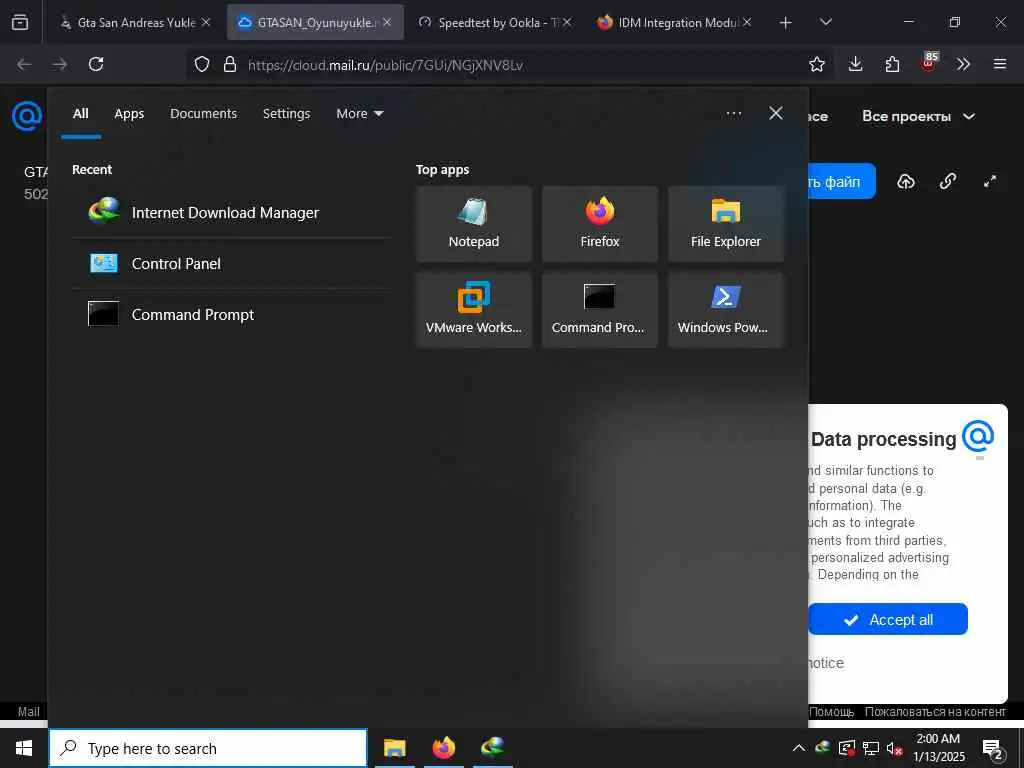1024x768 pixels.
Task: Switch to Speedtest by Ookla tab
Action: (494, 22)
